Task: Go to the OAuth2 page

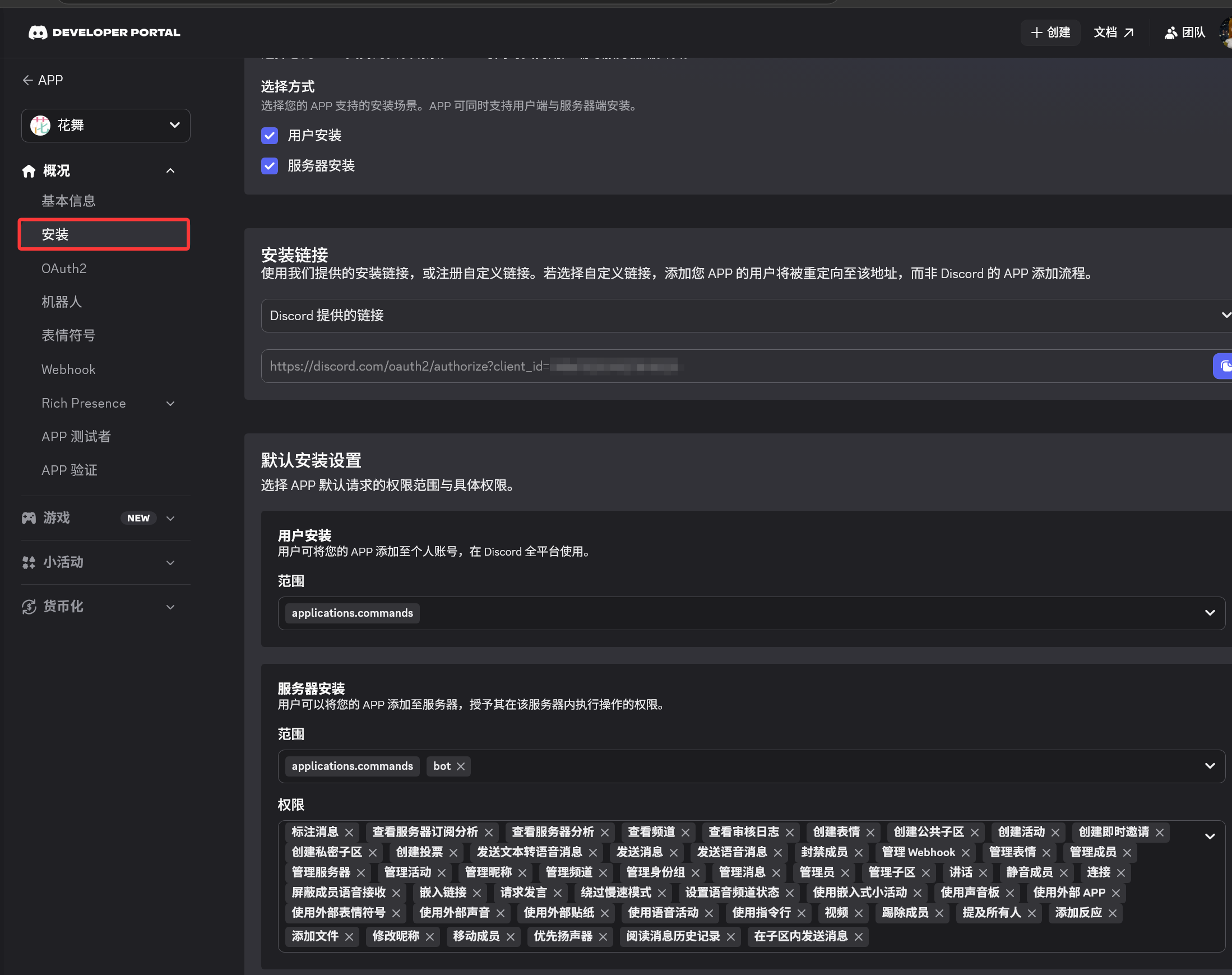Action: click(64, 269)
